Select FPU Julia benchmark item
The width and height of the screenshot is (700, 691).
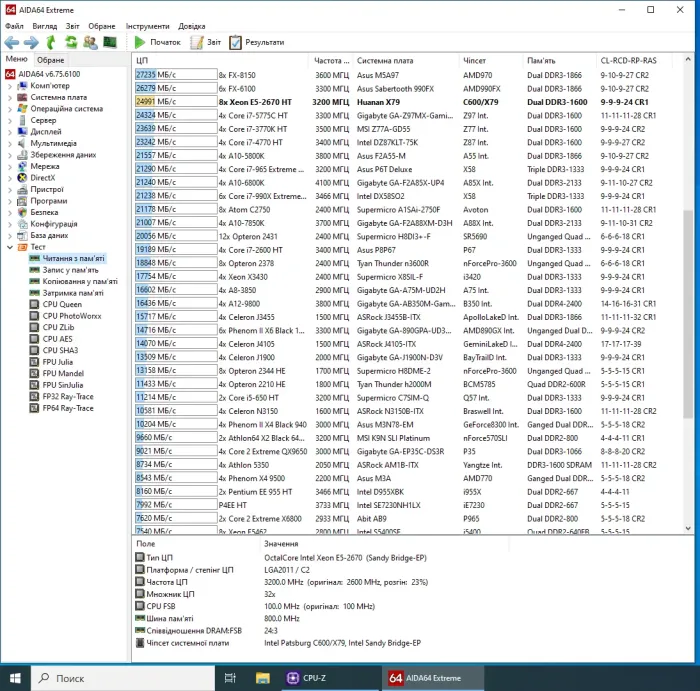tap(57, 362)
